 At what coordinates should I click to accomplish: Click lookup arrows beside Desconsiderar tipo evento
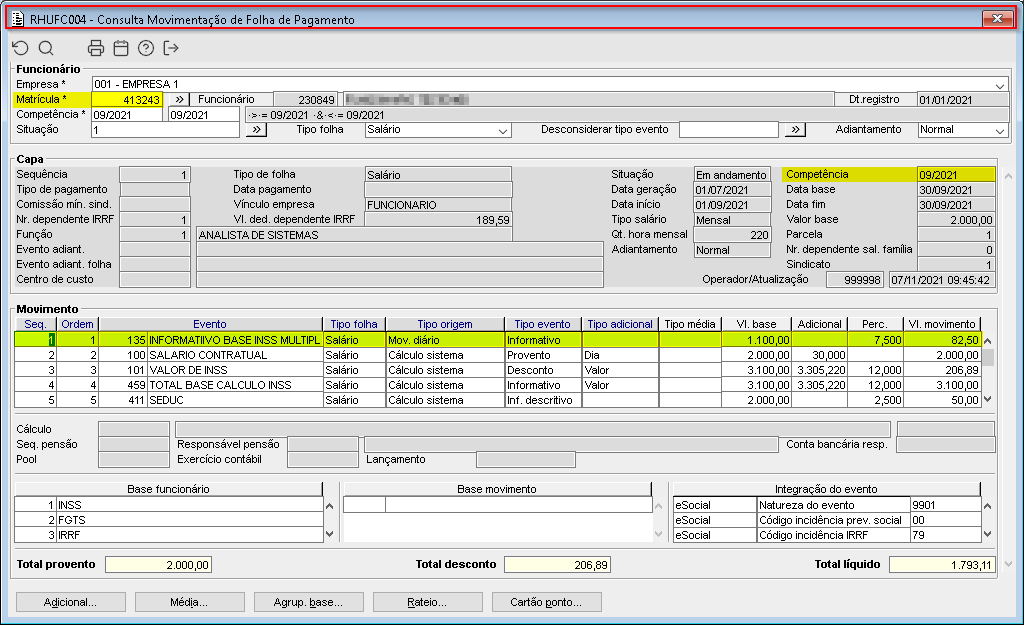tap(794, 129)
